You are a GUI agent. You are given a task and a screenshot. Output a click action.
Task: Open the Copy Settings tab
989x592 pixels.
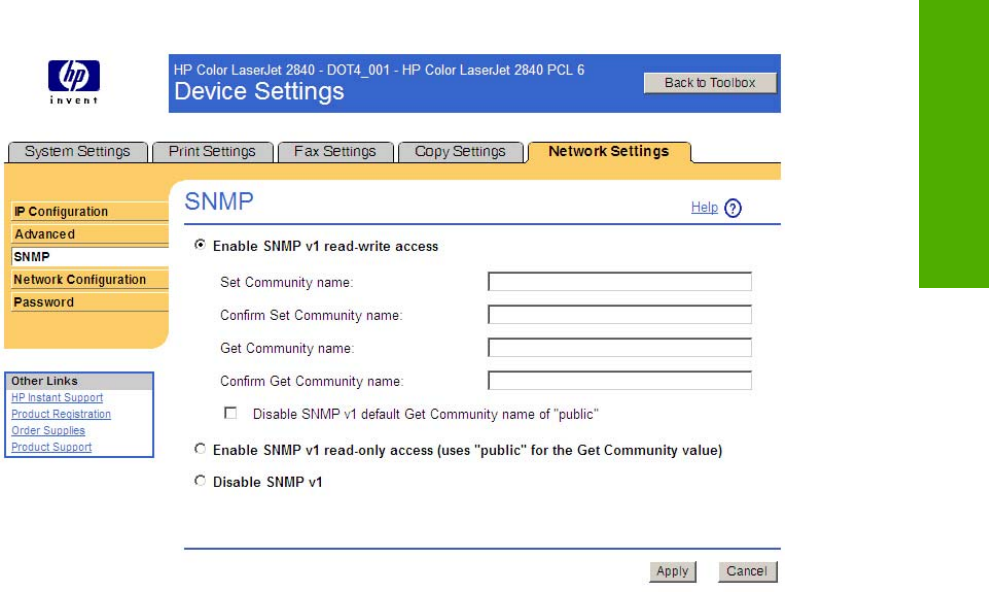[x=460, y=152]
